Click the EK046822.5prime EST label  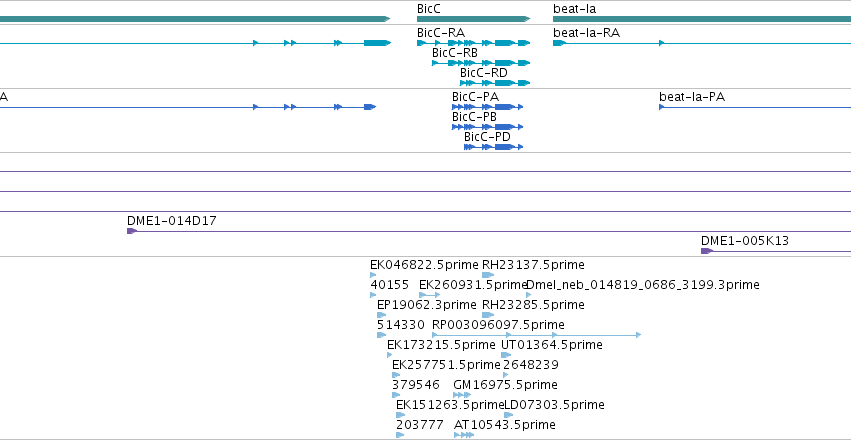coord(424,265)
